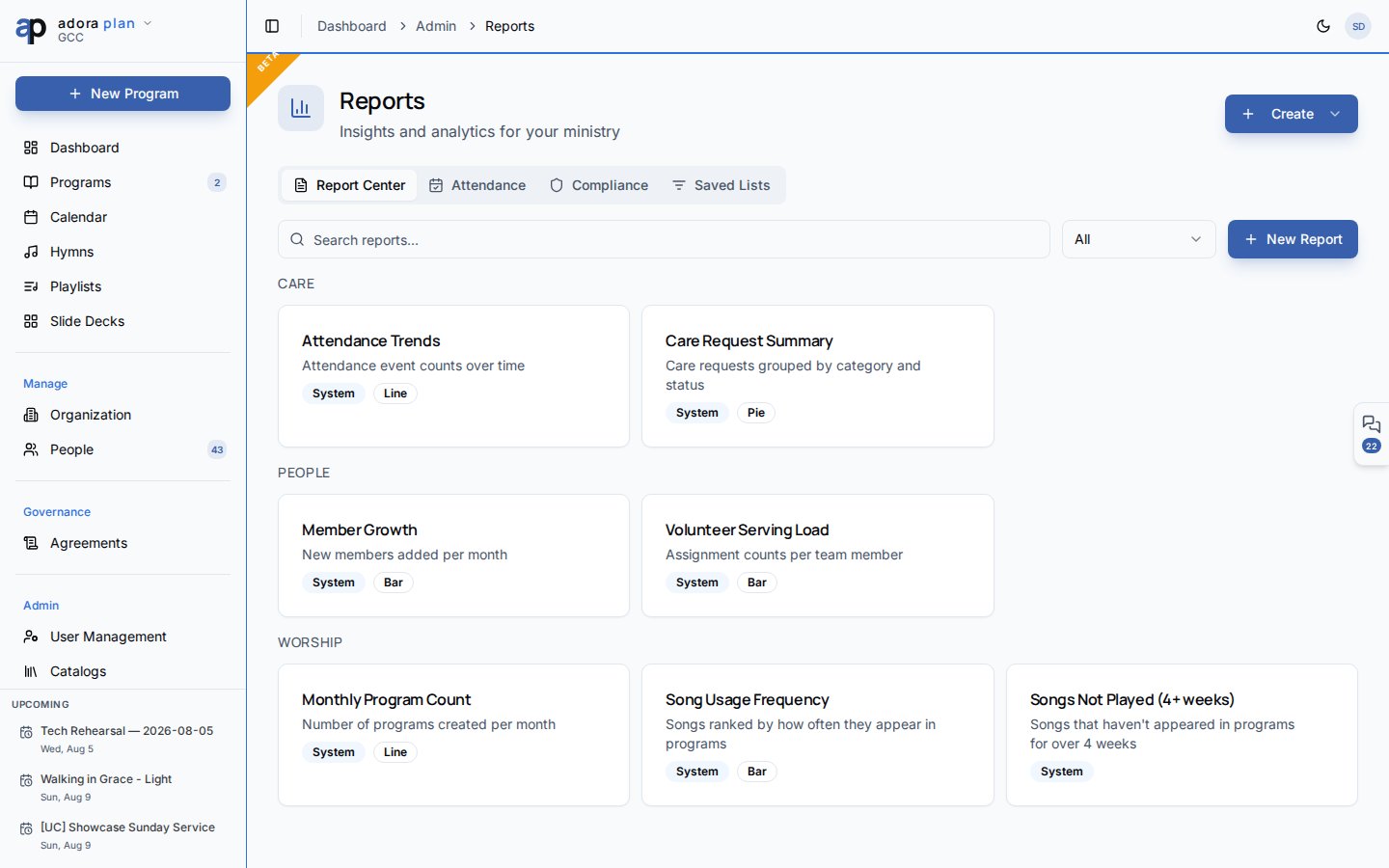Image resolution: width=1389 pixels, height=868 pixels.
Task: Open Walking in Grace - Light program
Action: 123,787
